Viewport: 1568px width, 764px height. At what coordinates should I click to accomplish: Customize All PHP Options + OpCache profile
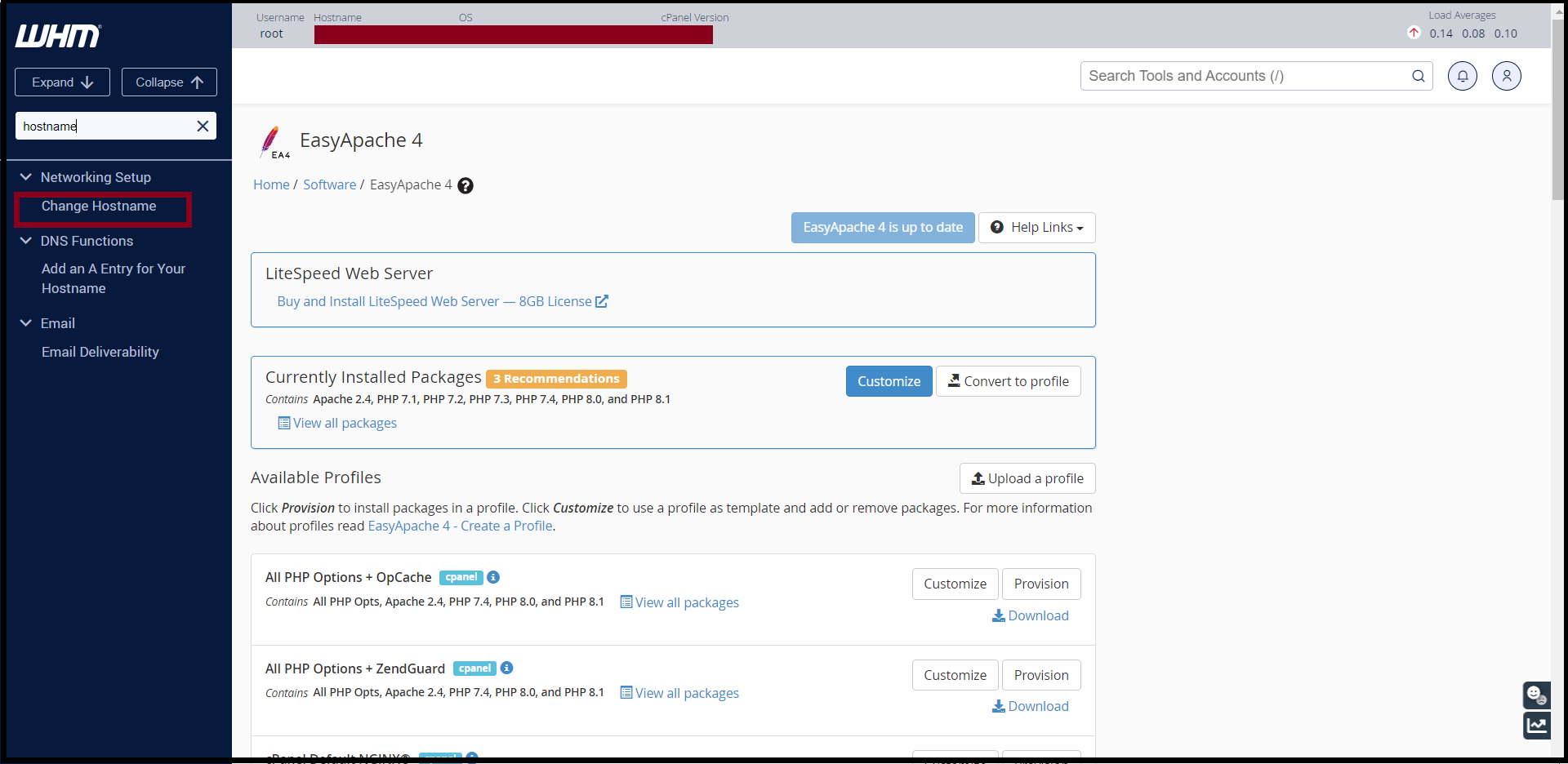955,584
